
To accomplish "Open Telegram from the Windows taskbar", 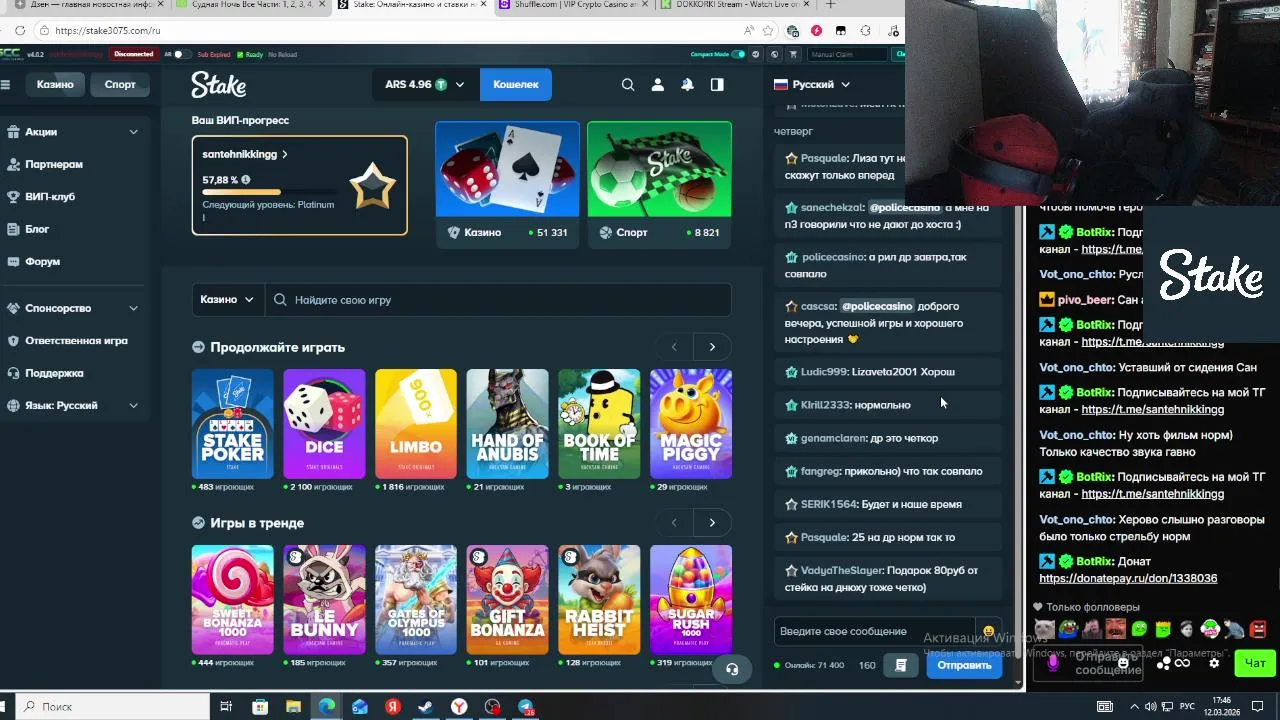I will 525,707.
